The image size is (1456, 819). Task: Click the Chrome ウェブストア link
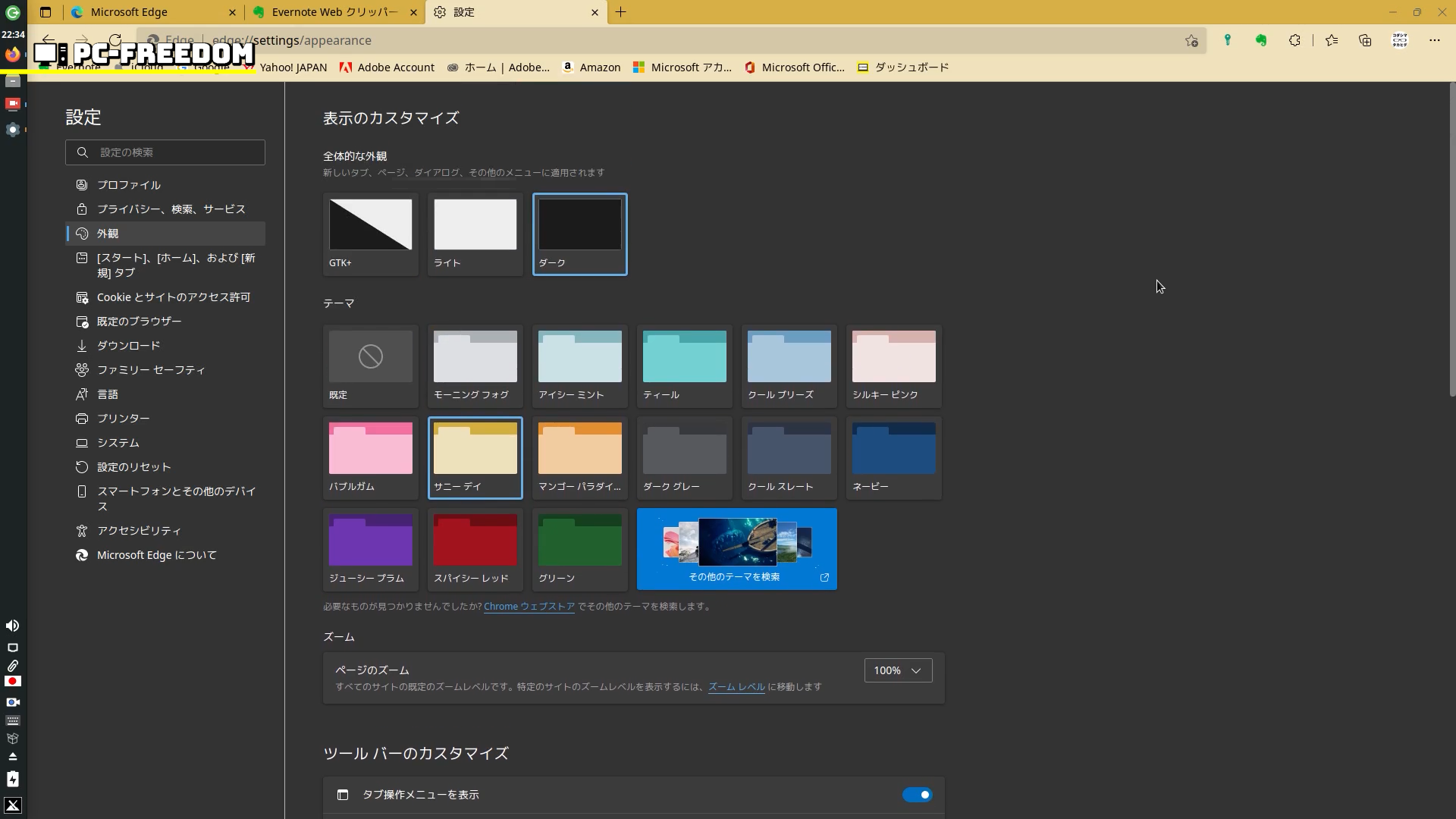tap(529, 607)
